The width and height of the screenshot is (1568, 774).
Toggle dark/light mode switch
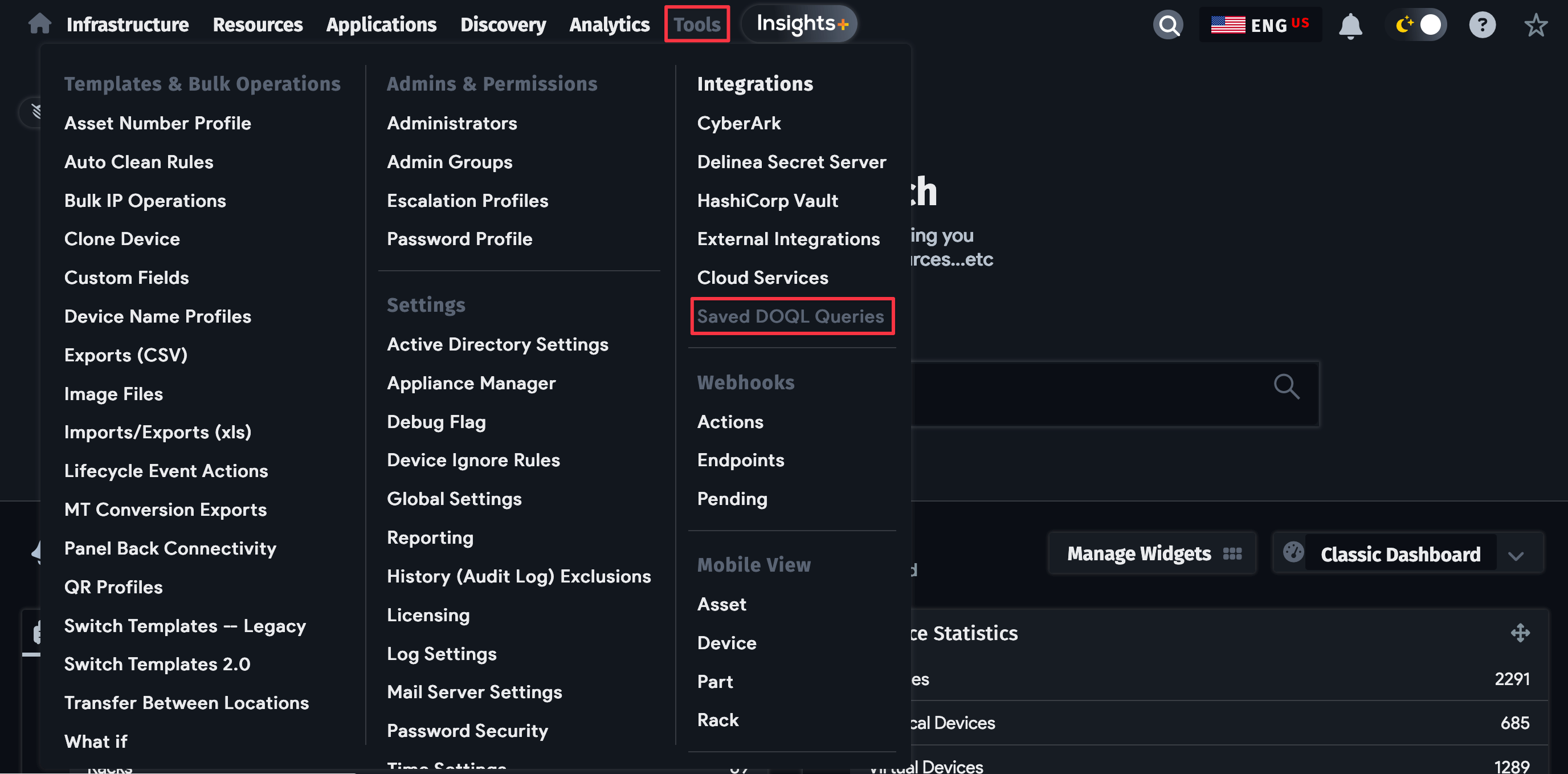point(1417,25)
